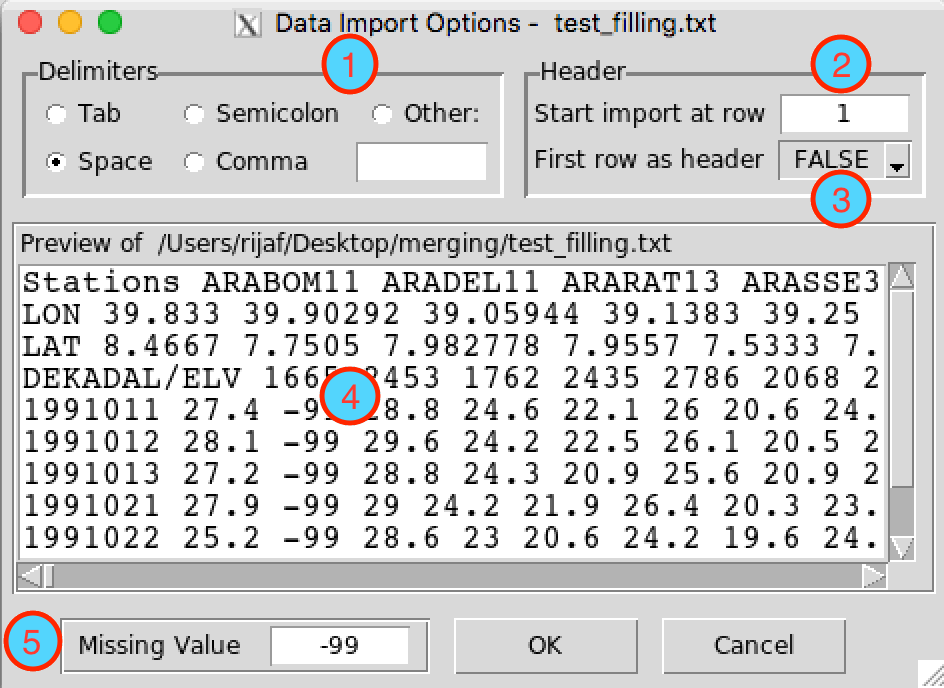Click the horizontal scroll left arrow

30,575
